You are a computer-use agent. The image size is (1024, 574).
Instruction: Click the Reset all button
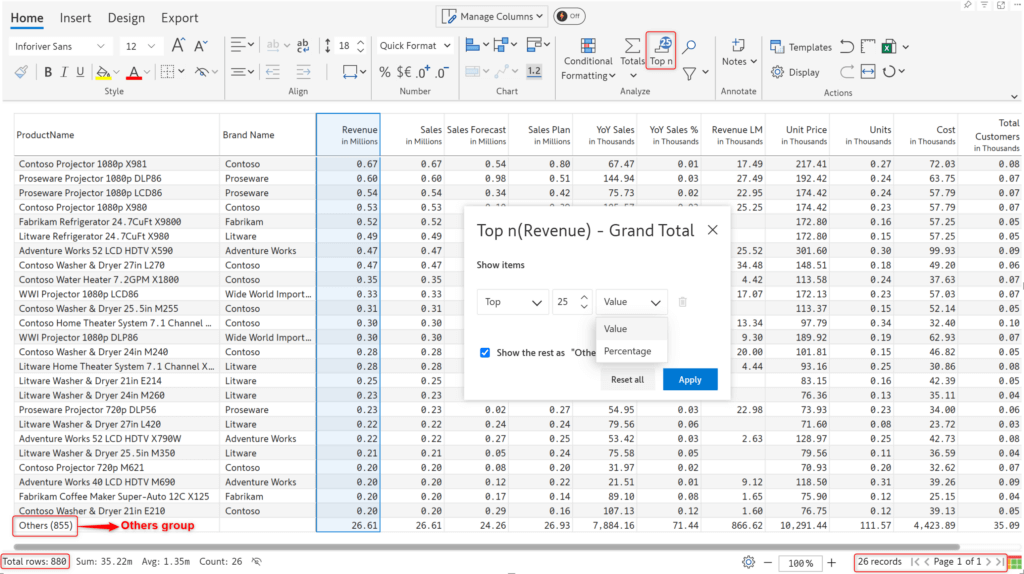pos(627,379)
